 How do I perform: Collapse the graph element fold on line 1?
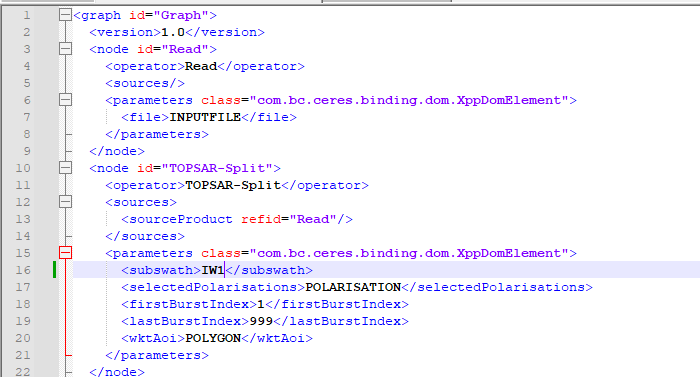[65, 15]
